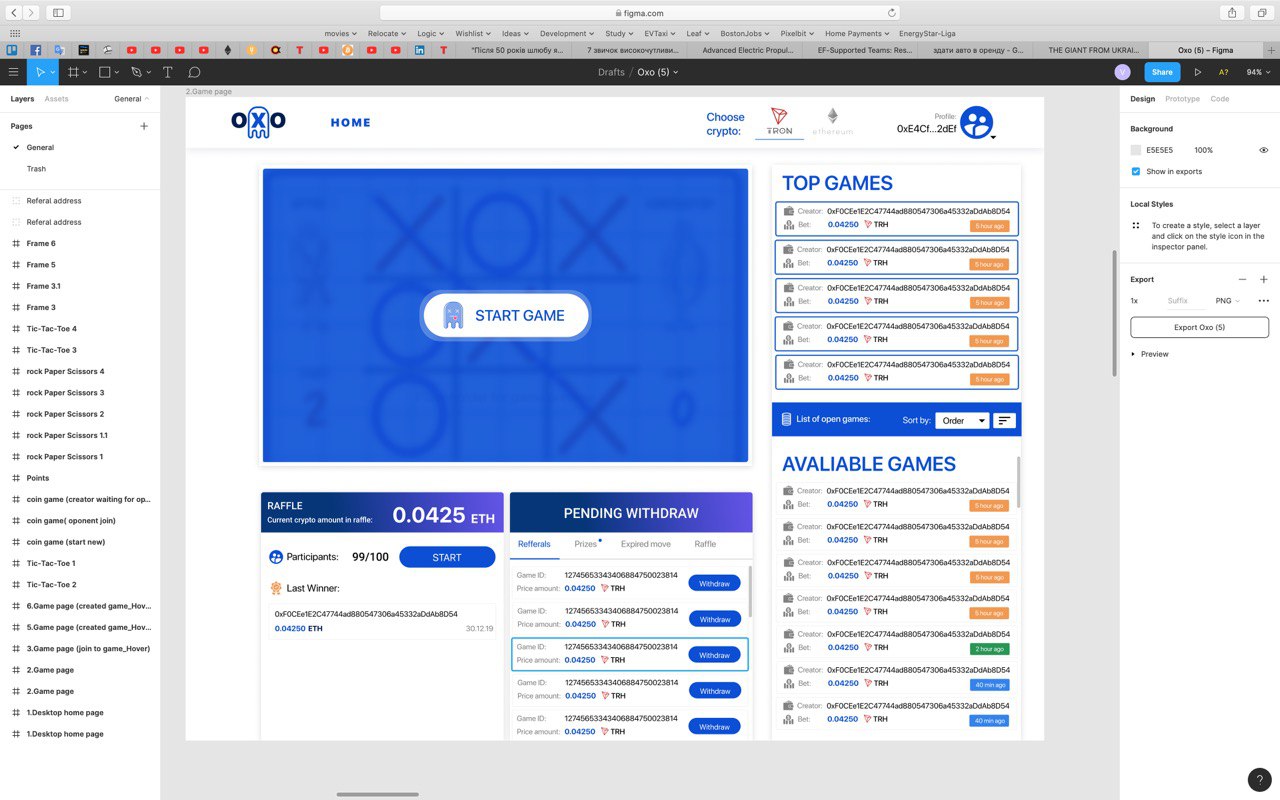
Task: Open the 94% zoom dropdown
Action: [x=1258, y=72]
